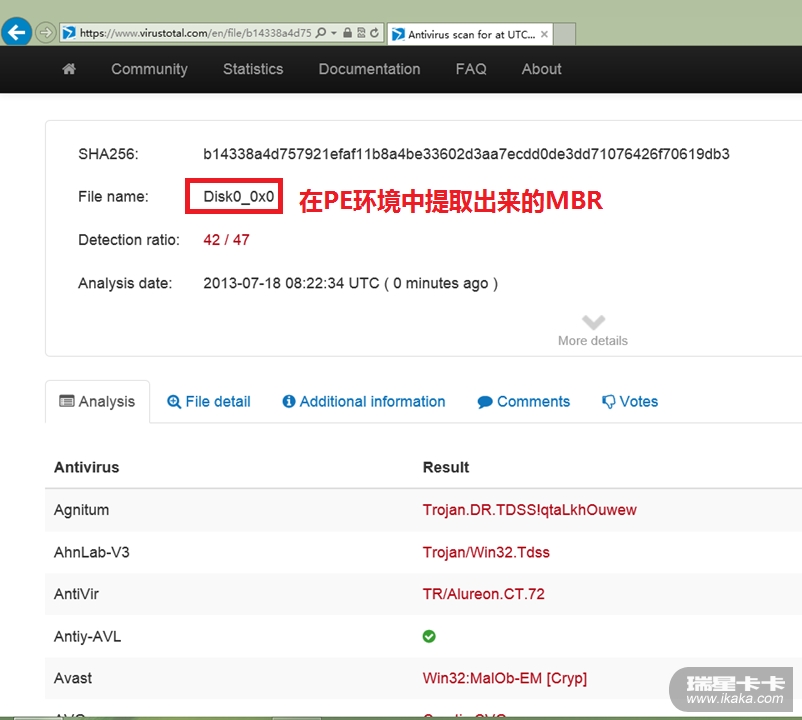The width and height of the screenshot is (802, 720).
Task: Open the FAQ page
Action: [471, 69]
